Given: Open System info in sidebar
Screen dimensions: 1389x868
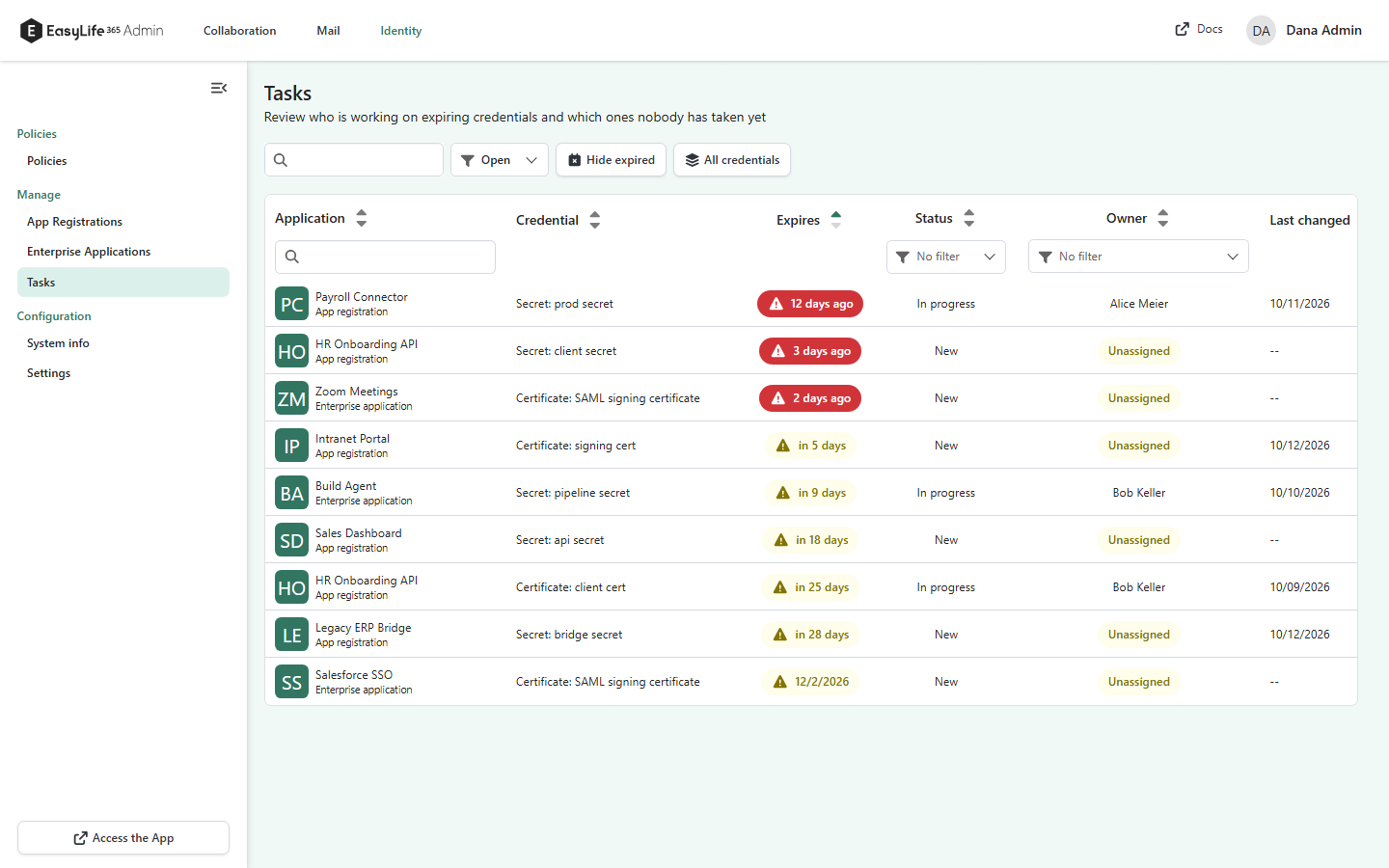Looking at the screenshot, I should 123,343.
